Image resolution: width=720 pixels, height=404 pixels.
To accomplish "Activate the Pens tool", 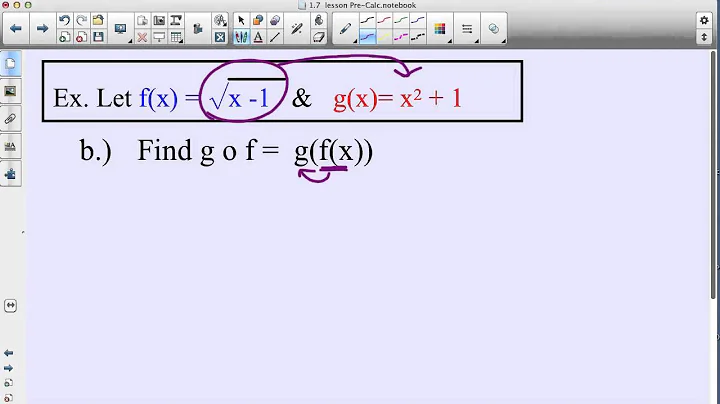I will pyautogui.click(x=241, y=37).
